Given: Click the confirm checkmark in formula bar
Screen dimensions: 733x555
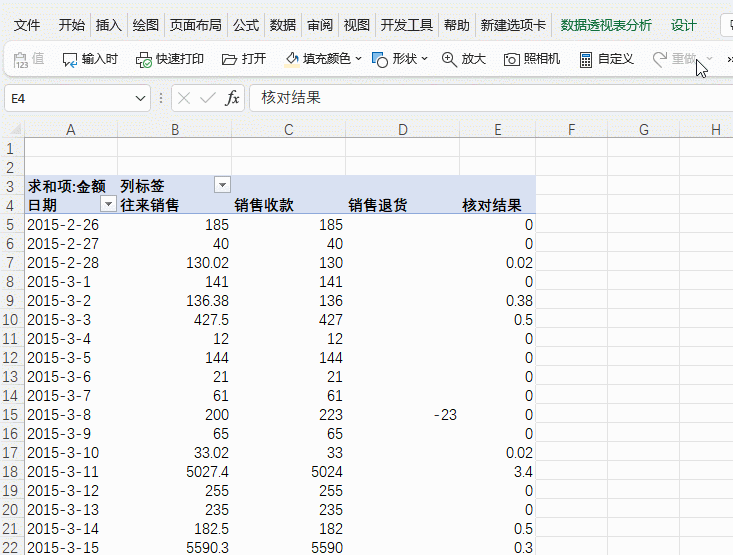Looking at the screenshot, I should (208, 98).
